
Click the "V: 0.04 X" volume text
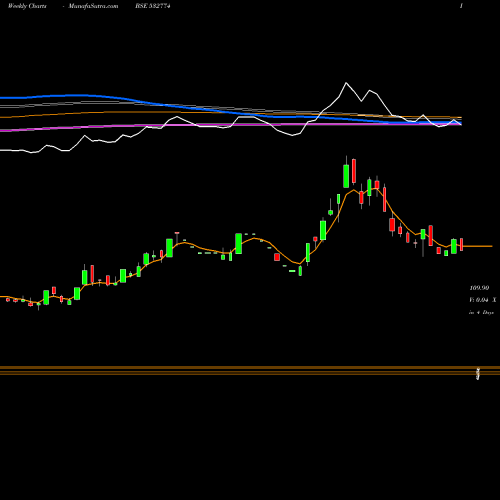coord(483,300)
